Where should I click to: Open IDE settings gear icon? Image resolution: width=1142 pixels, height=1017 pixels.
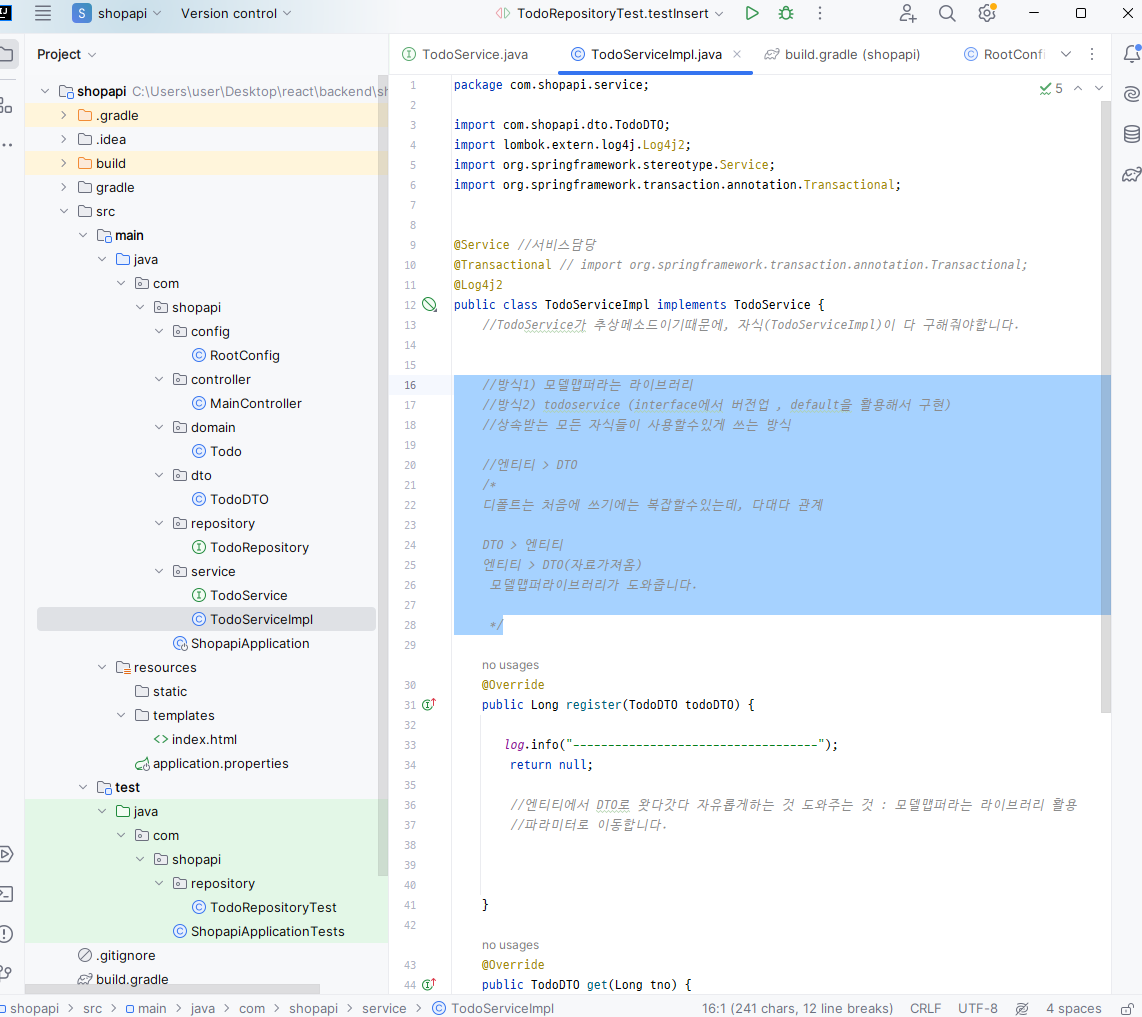click(x=987, y=13)
